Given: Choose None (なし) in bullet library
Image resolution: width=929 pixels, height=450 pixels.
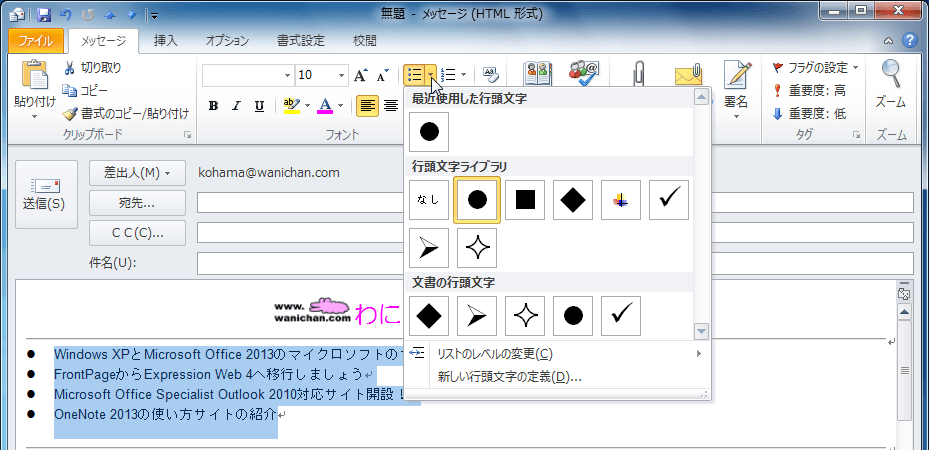Looking at the screenshot, I should (429, 200).
